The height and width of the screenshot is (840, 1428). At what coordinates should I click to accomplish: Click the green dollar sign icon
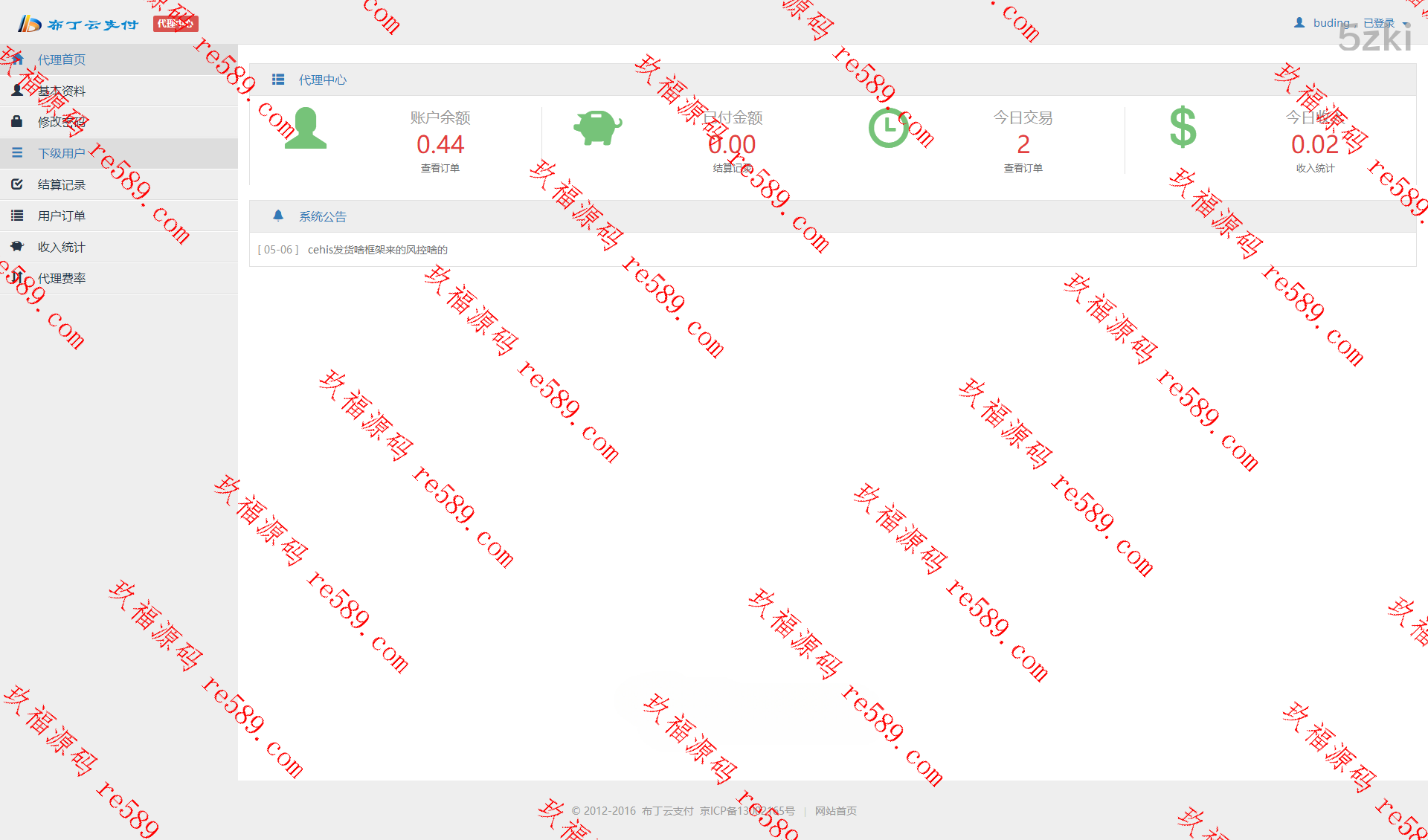coord(1183,128)
